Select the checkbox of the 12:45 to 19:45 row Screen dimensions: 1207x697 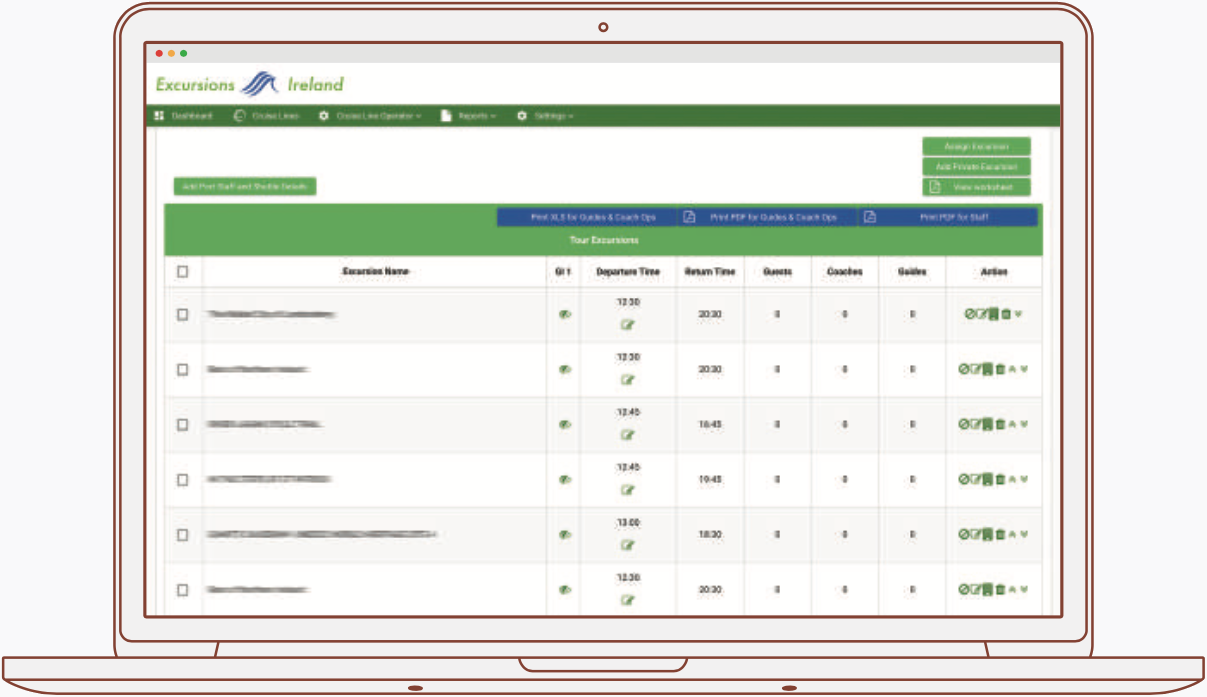[x=182, y=479]
